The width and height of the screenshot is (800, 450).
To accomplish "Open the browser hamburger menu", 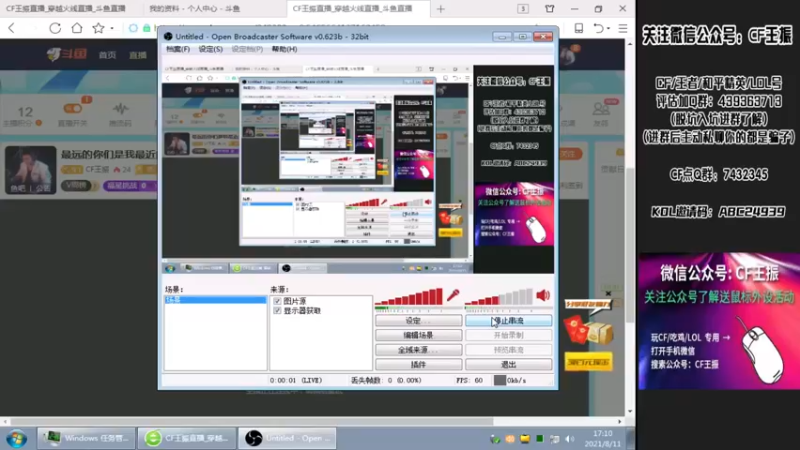I will (x=623, y=29).
